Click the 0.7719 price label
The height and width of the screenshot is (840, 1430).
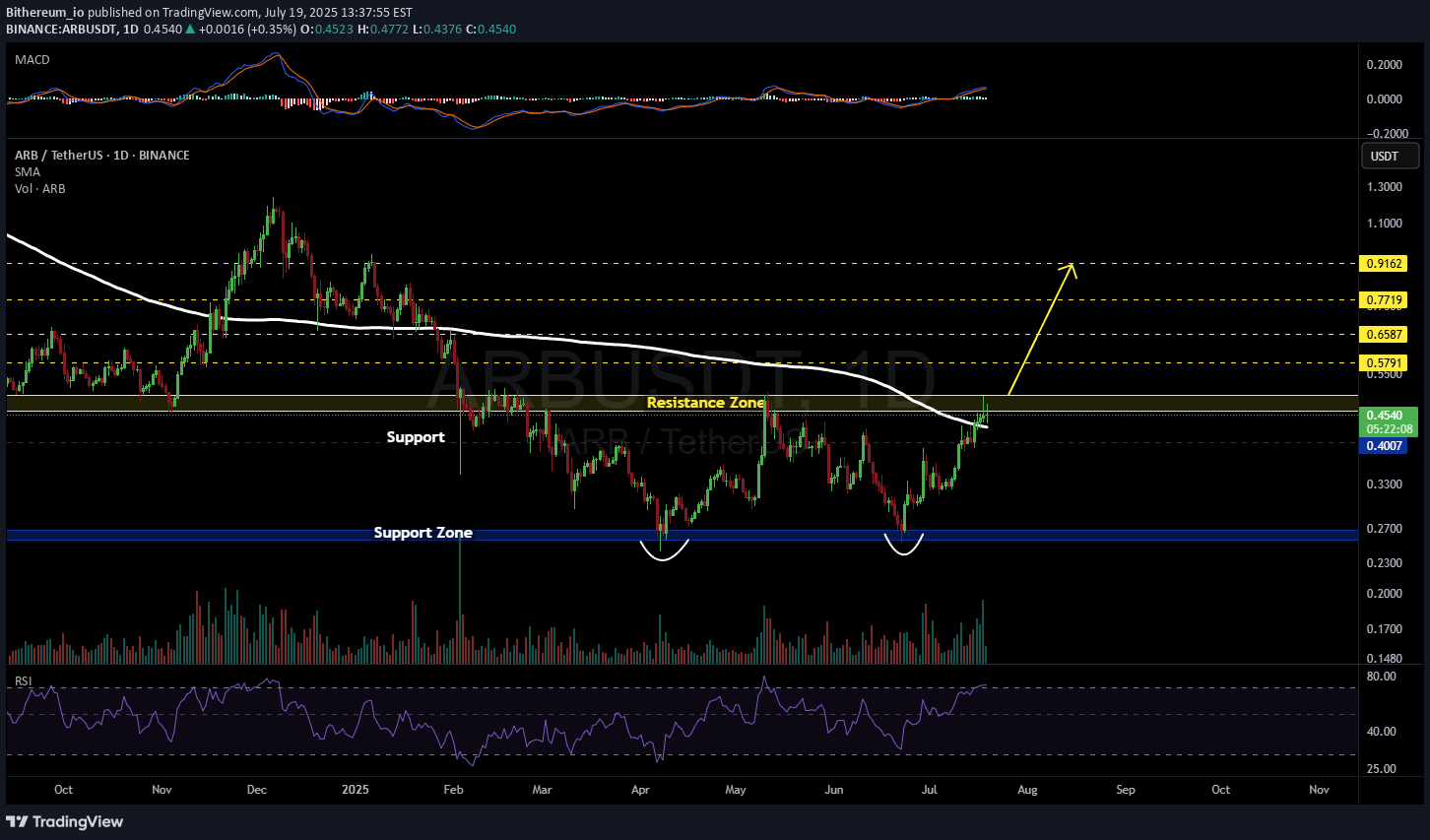(1384, 300)
